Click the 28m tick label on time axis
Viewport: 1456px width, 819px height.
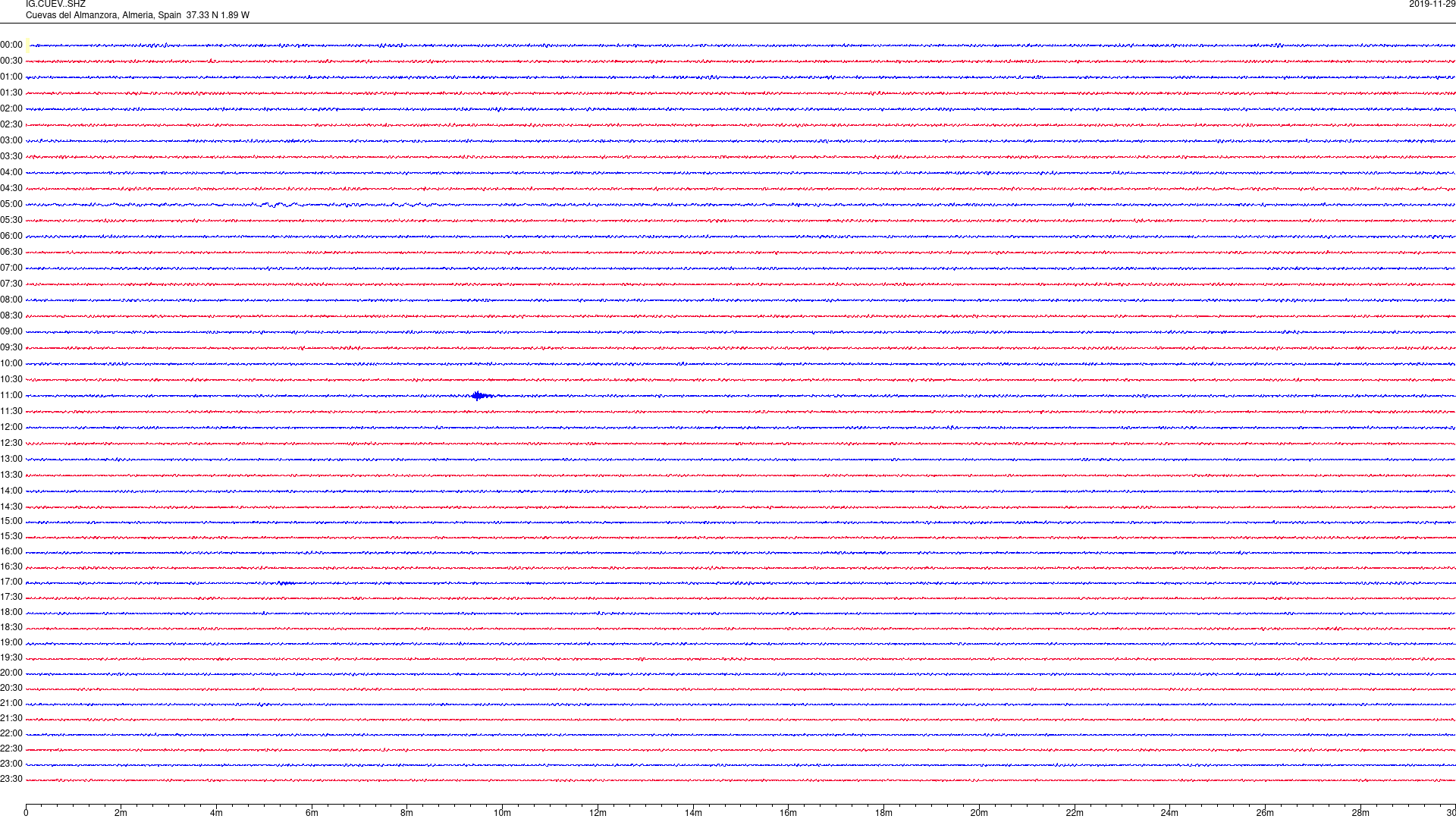coord(1360,813)
